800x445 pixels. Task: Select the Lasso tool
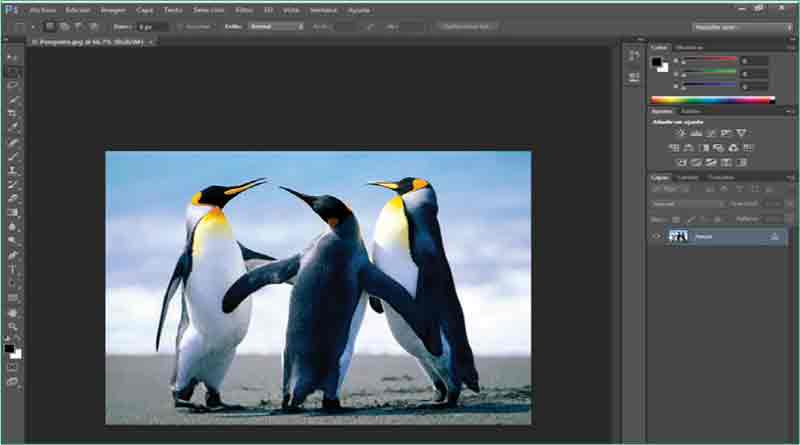click(13, 86)
